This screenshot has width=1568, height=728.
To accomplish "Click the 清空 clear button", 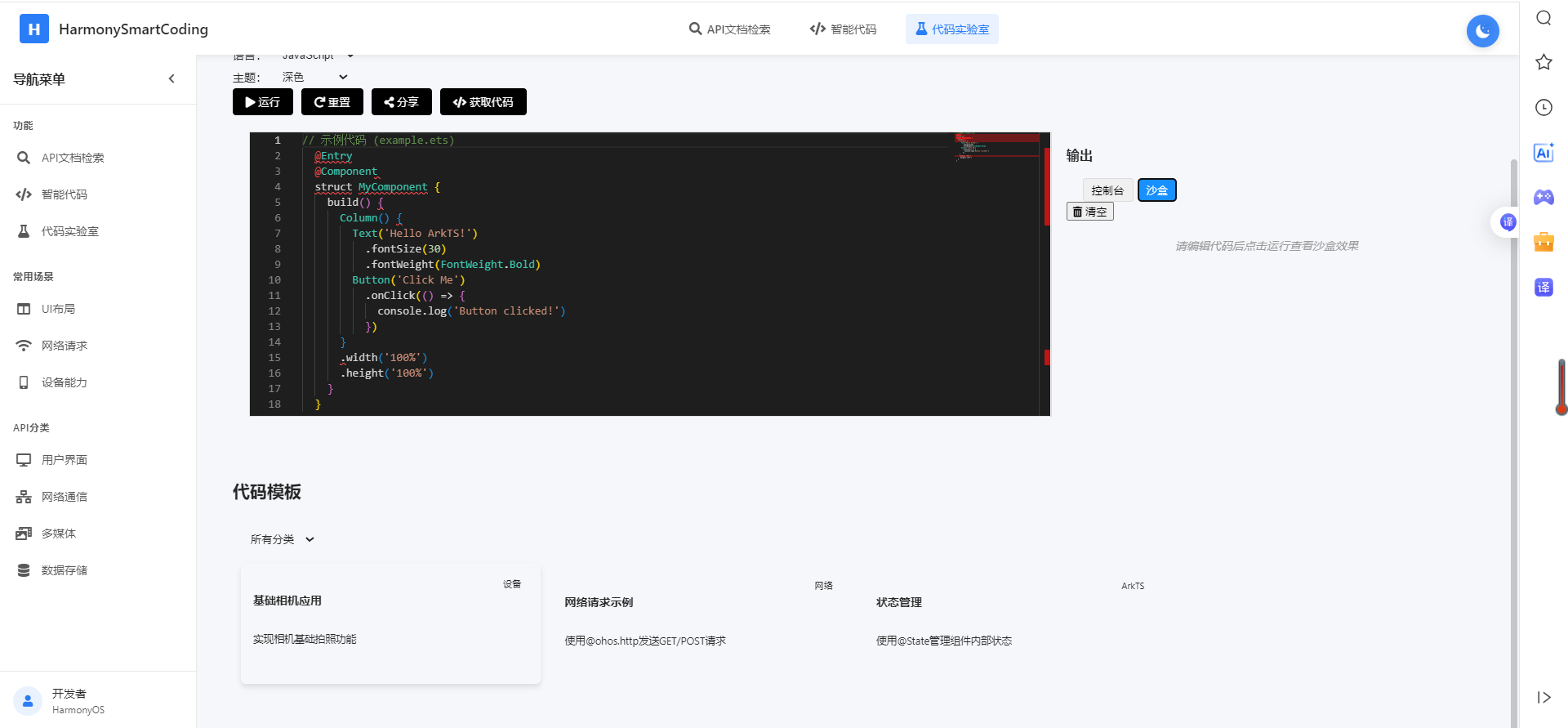I will click(x=1089, y=212).
